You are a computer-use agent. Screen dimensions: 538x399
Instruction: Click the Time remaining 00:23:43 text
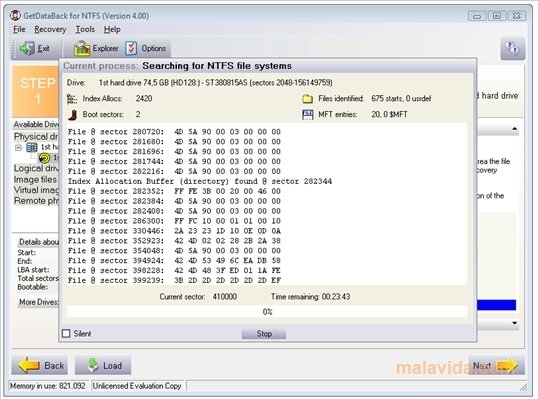[x=311, y=296]
